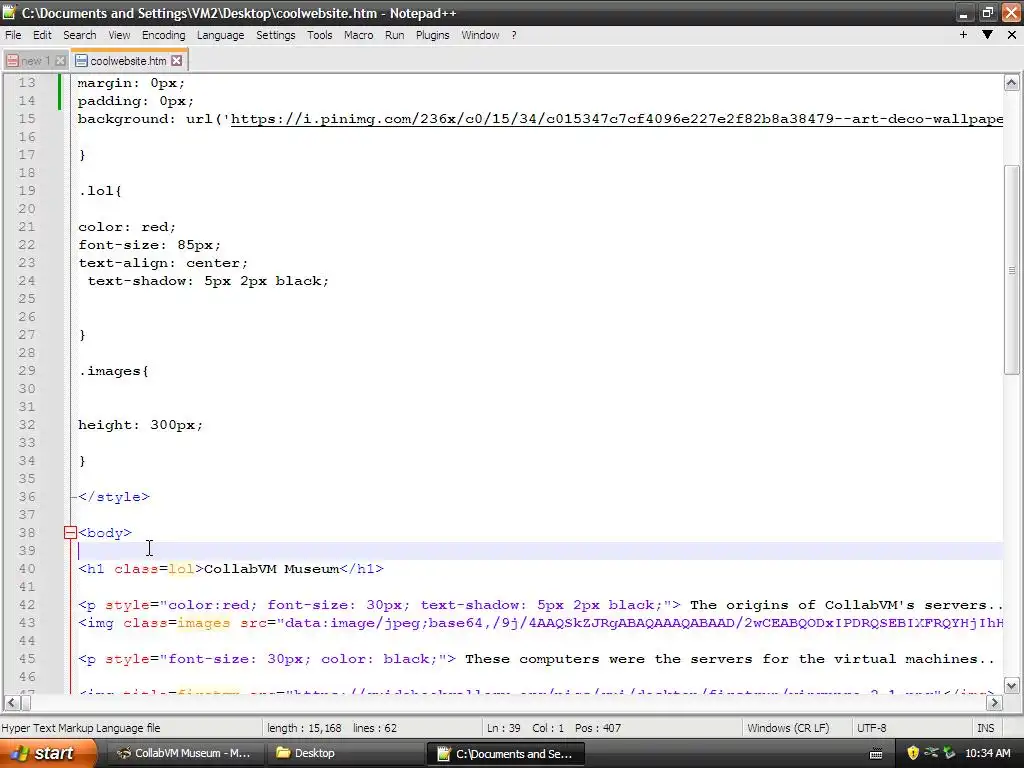Click the vertical scrollbar down arrow
Image resolution: width=1024 pixels, height=768 pixels.
point(1011,685)
